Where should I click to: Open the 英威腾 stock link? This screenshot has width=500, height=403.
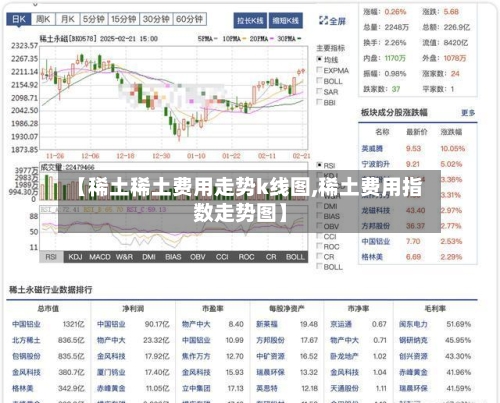point(372,149)
